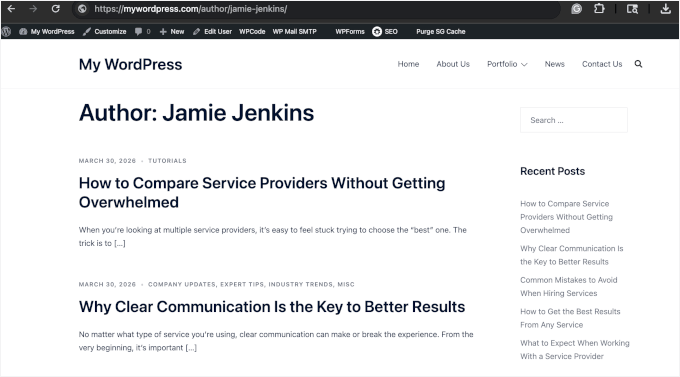This screenshot has height=377, width=680.
Task: Open About Us in site navigation
Action: tap(453, 64)
